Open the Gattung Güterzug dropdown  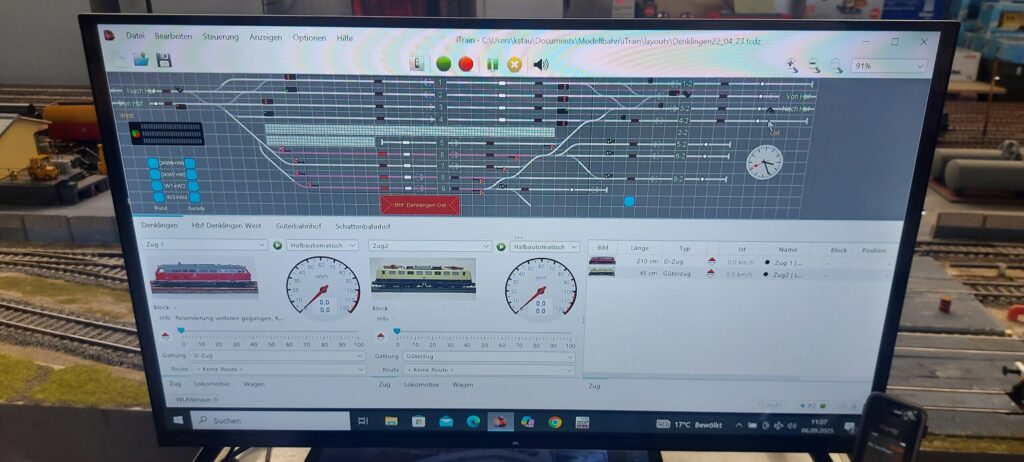476,356
